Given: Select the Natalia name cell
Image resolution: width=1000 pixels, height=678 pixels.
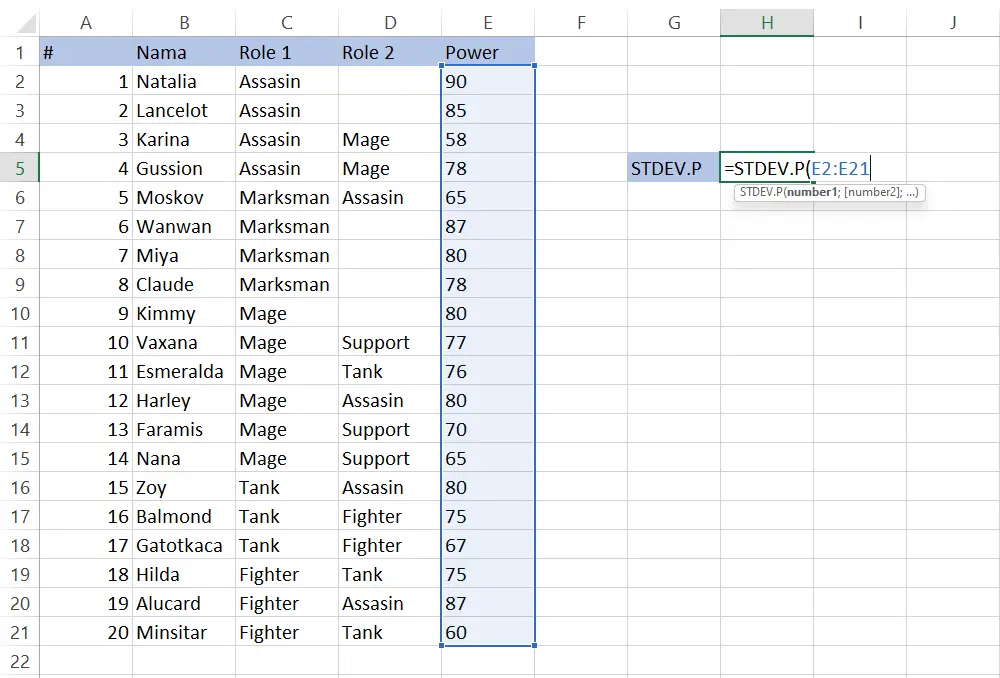Looking at the screenshot, I should coord(184,81).
